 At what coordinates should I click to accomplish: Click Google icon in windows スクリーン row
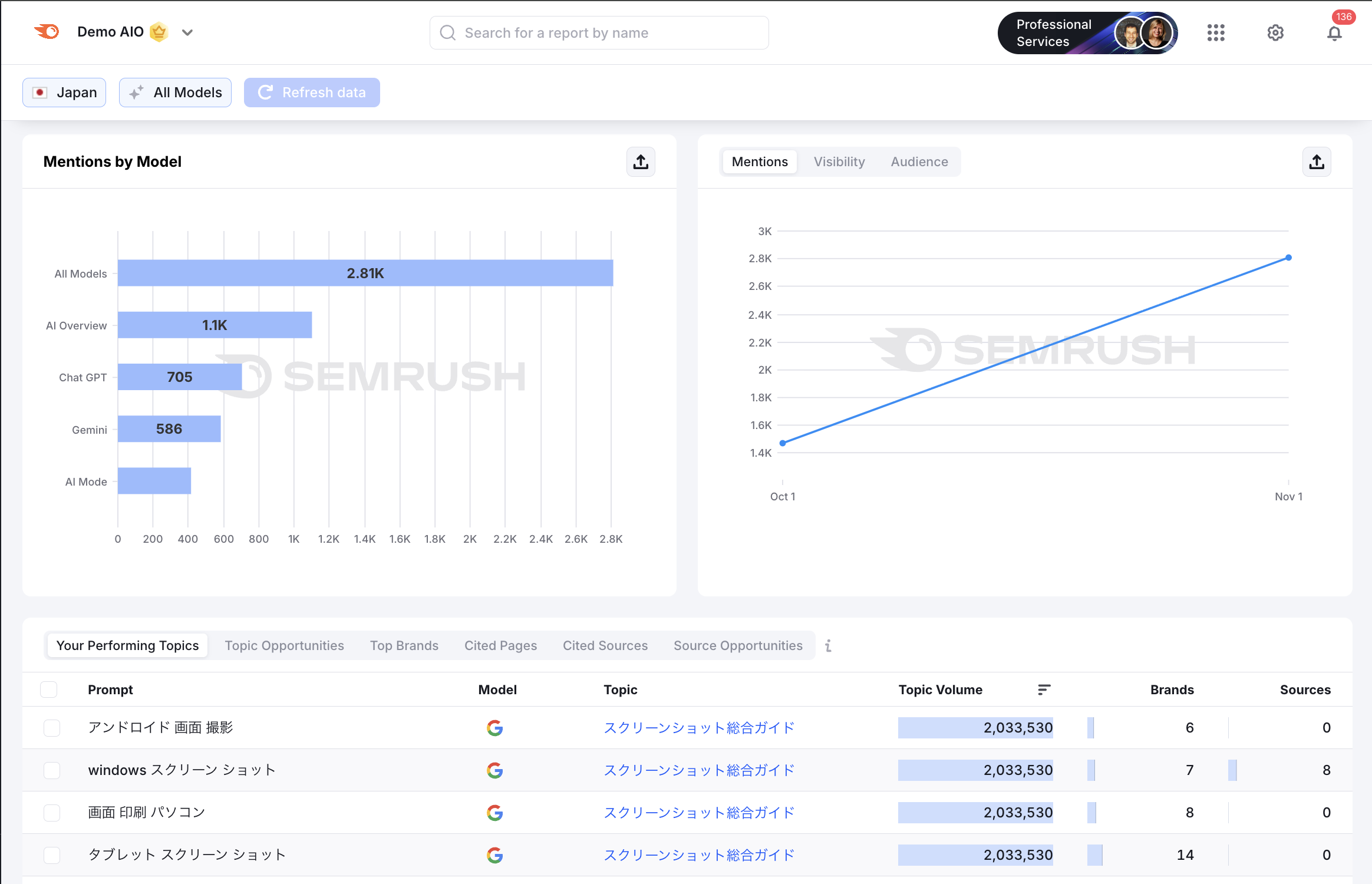point(494,770)
